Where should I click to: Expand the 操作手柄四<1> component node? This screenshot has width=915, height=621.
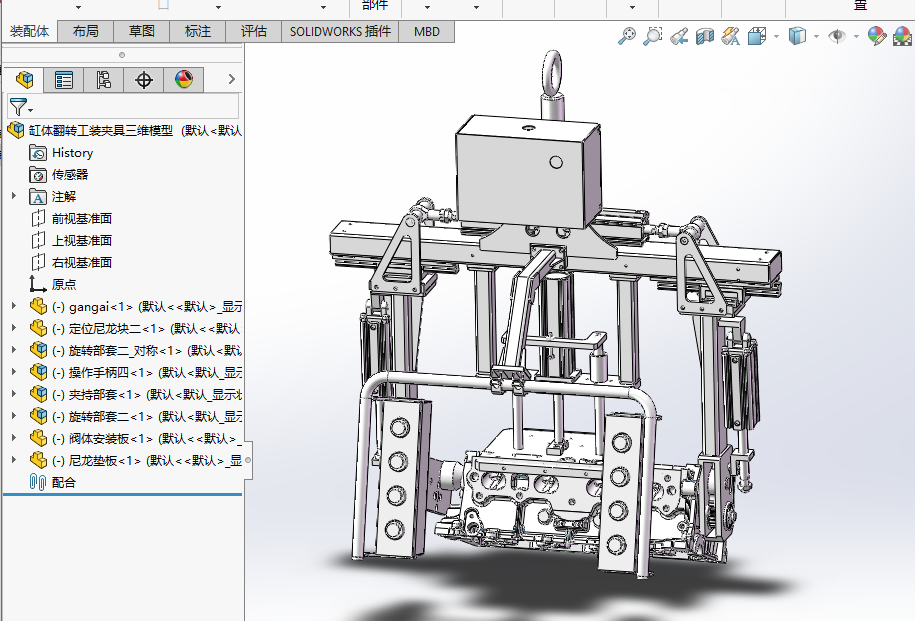coord(13,372)
